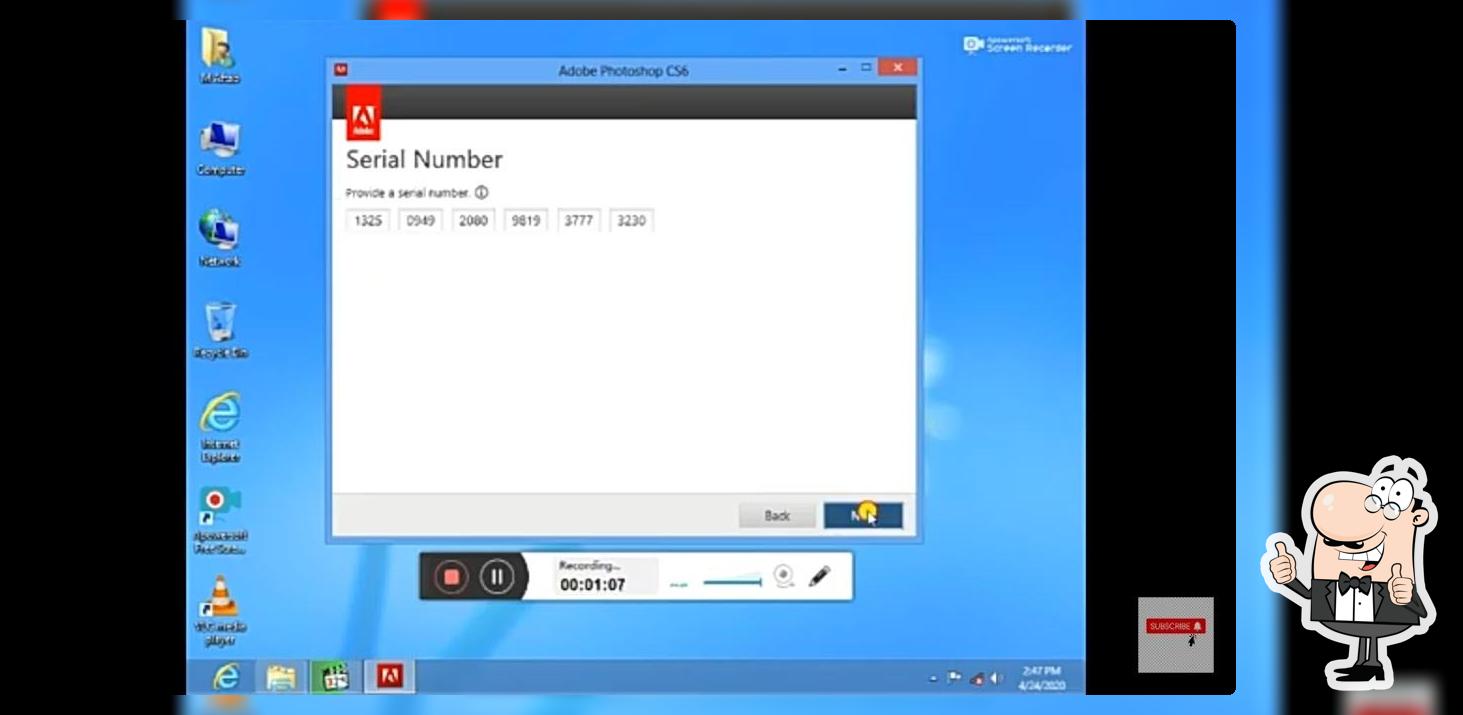1463x715 pixels.
Task: Click the Adobe logo in installer header
Action: click(363, 113)
